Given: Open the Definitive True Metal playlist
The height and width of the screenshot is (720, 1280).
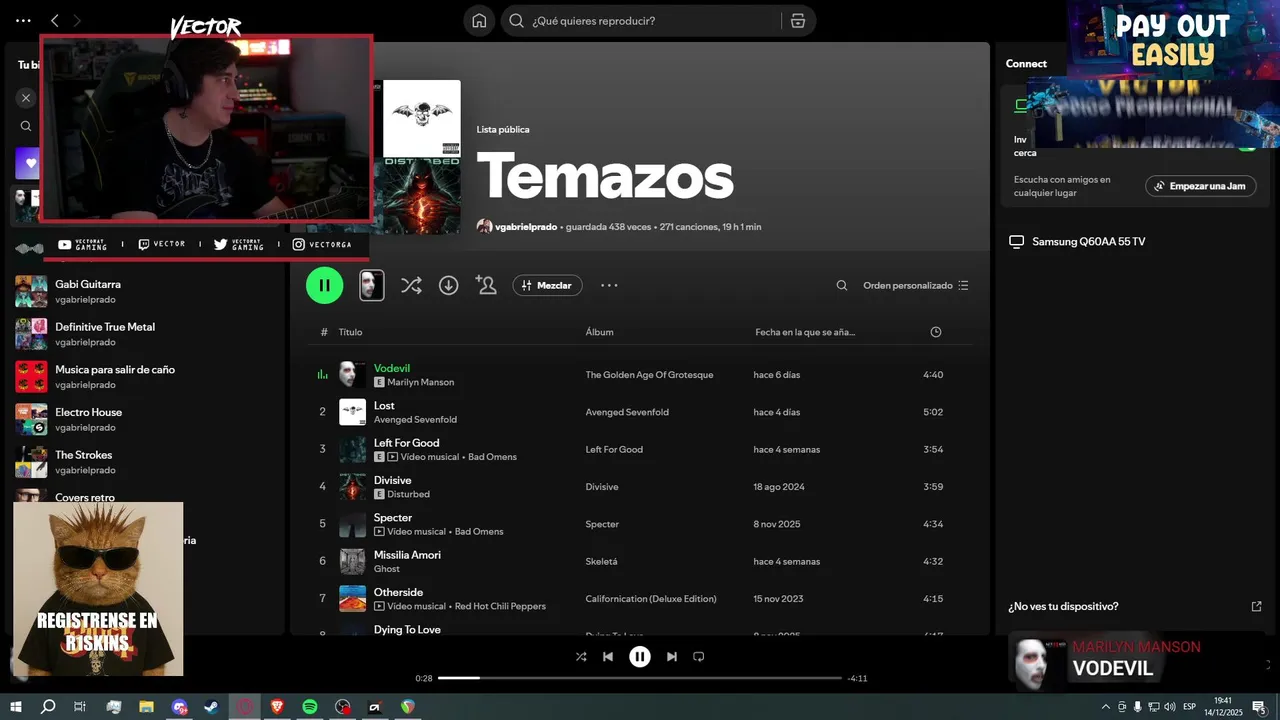Looking at the screenshot, I should 105,327.
